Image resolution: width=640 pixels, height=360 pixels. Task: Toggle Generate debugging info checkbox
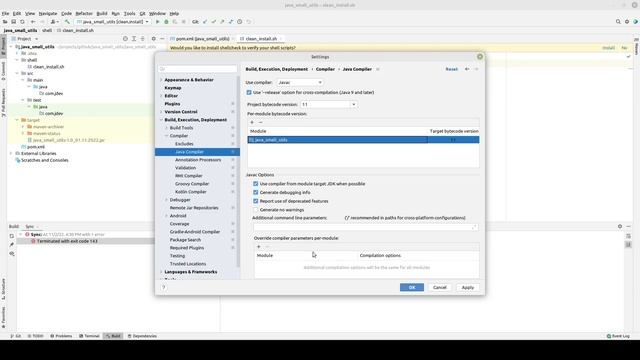pos(256,192)
